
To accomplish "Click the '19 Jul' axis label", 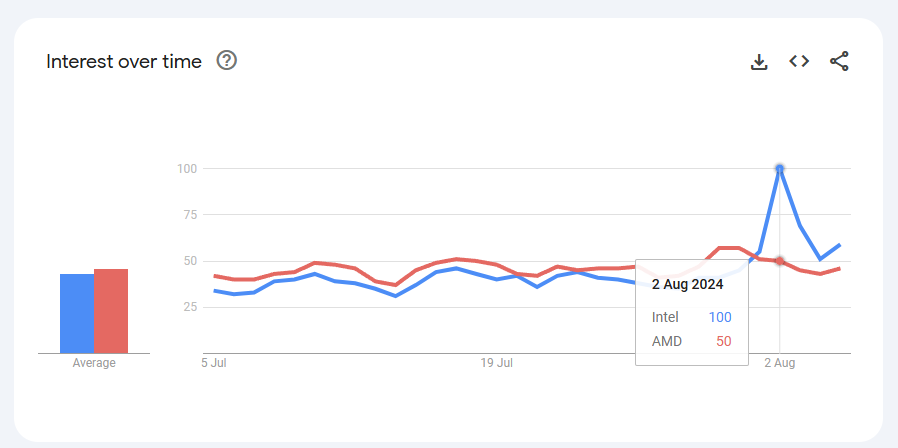I will click(x=497, y=363).
